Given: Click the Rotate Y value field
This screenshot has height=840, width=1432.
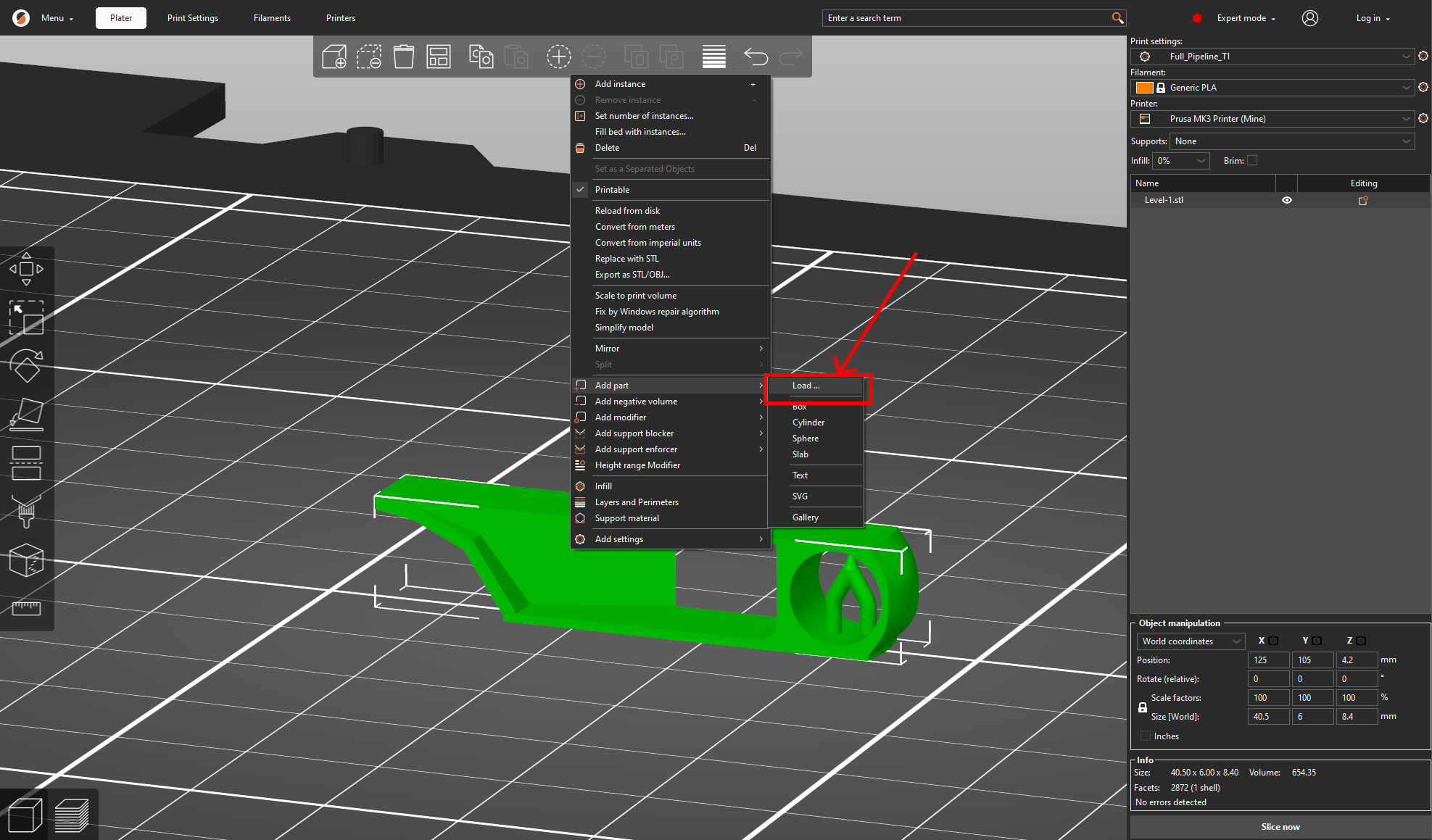Looking at the screenshot, I should 1312,679.
